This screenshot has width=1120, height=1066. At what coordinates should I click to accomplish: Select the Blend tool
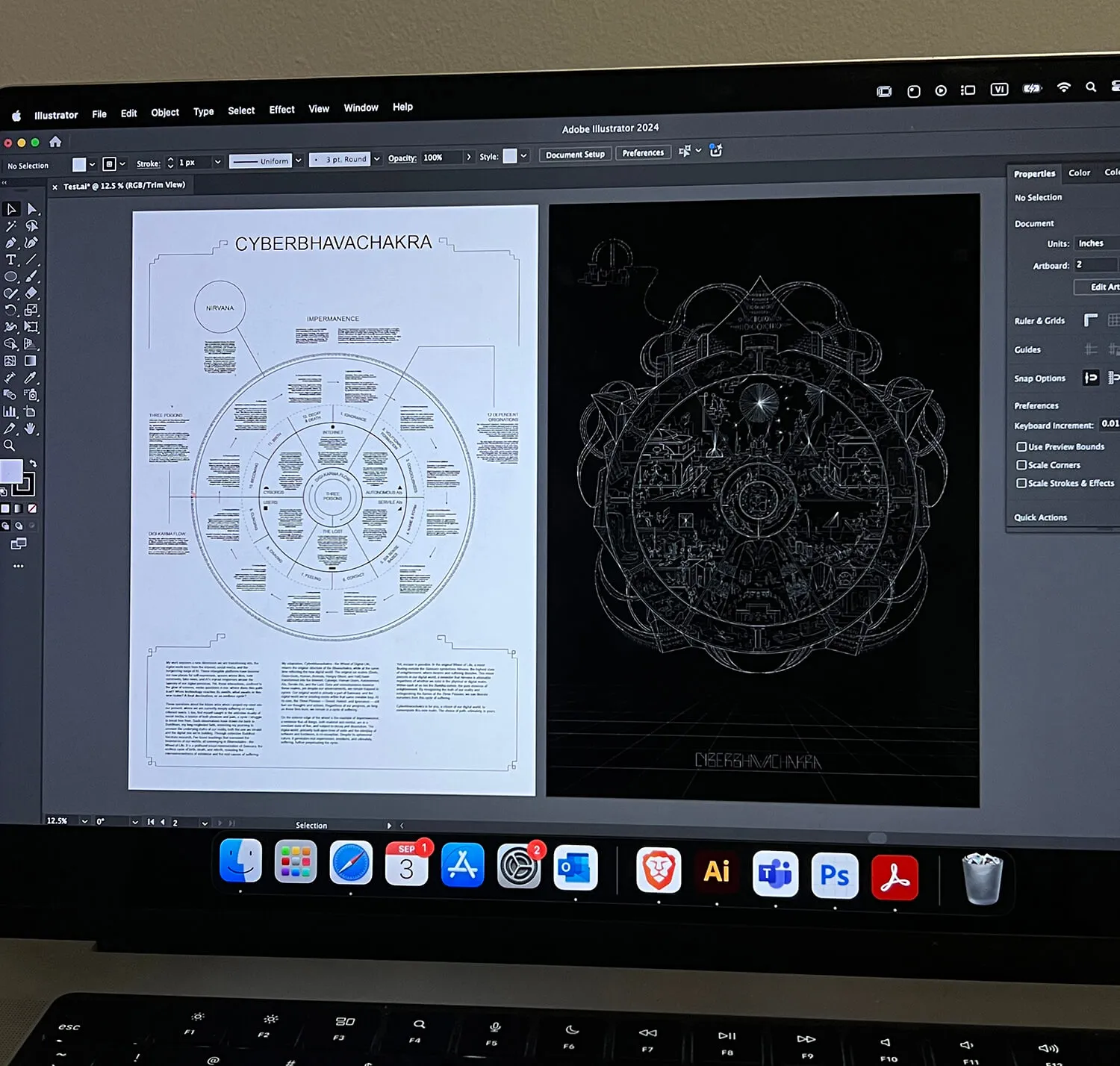coord(10,394)
